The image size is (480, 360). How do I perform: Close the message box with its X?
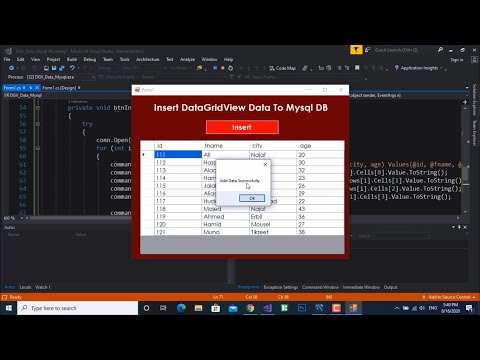[x=265, y=164]
